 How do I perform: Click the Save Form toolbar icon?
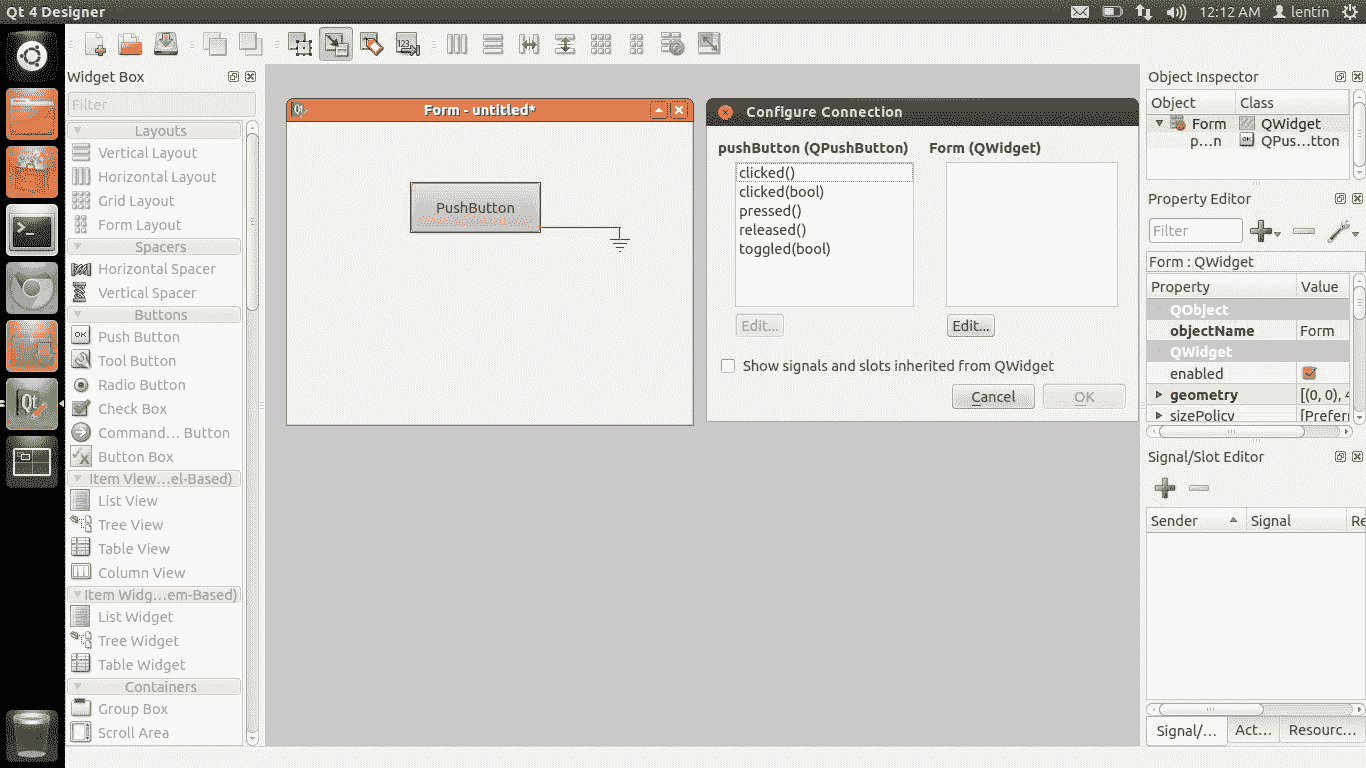coord(166,44)
